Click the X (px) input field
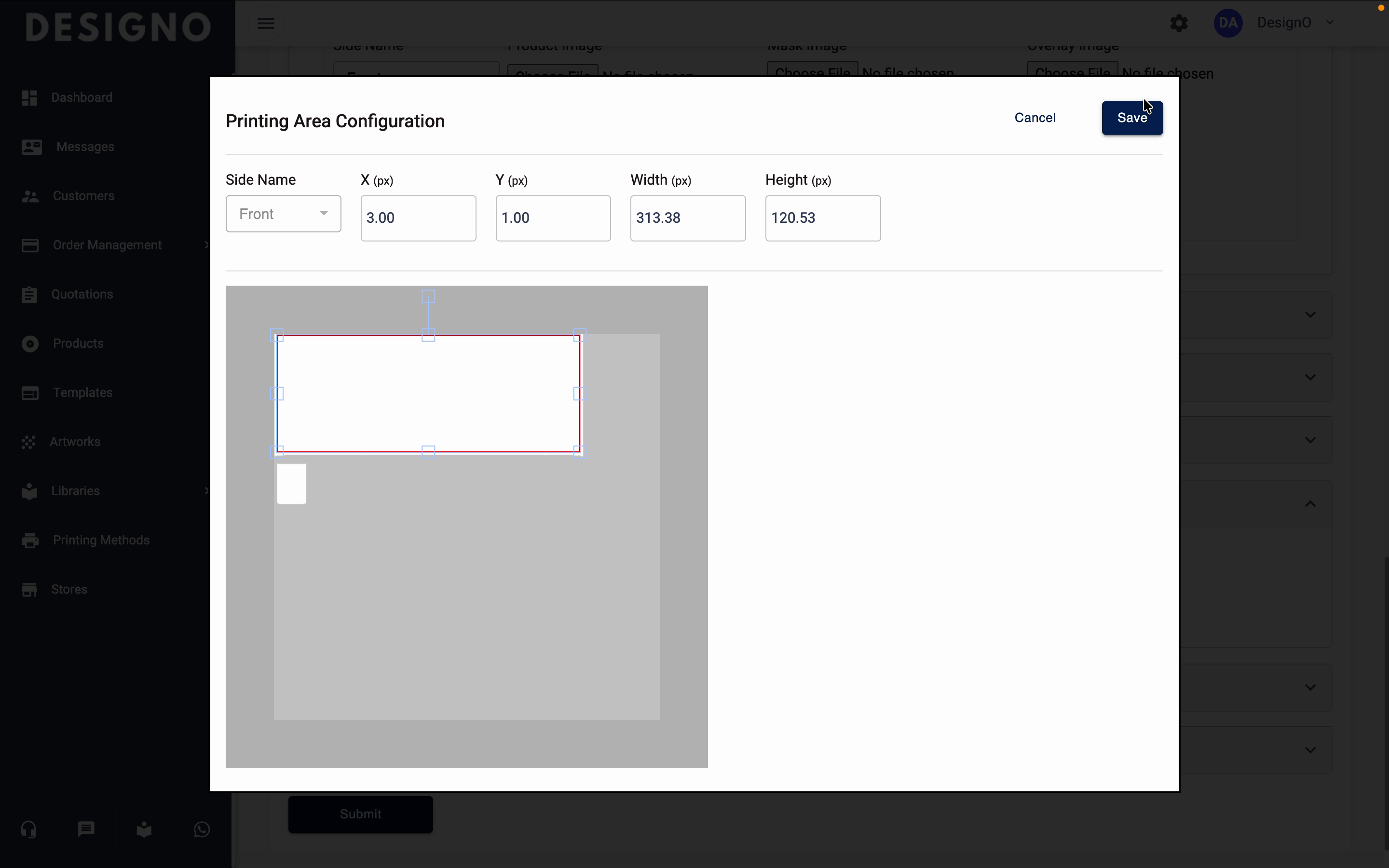This screenshot has height=868, width=1389. (x=418, y=218)
